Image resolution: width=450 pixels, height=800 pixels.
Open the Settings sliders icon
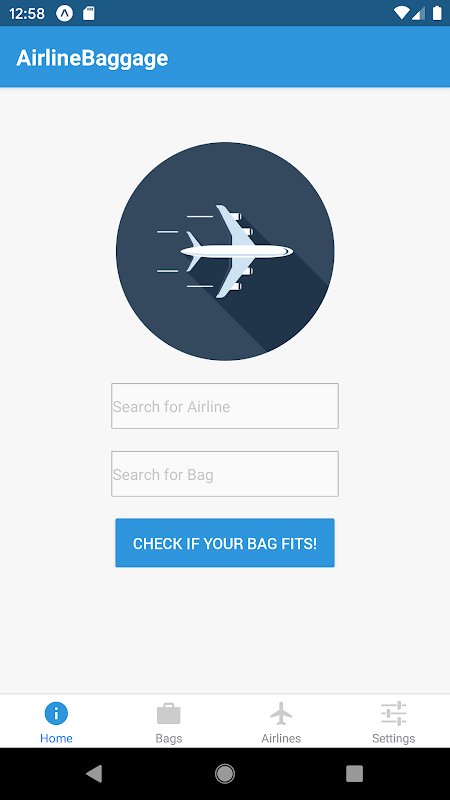tap(393, 713)
